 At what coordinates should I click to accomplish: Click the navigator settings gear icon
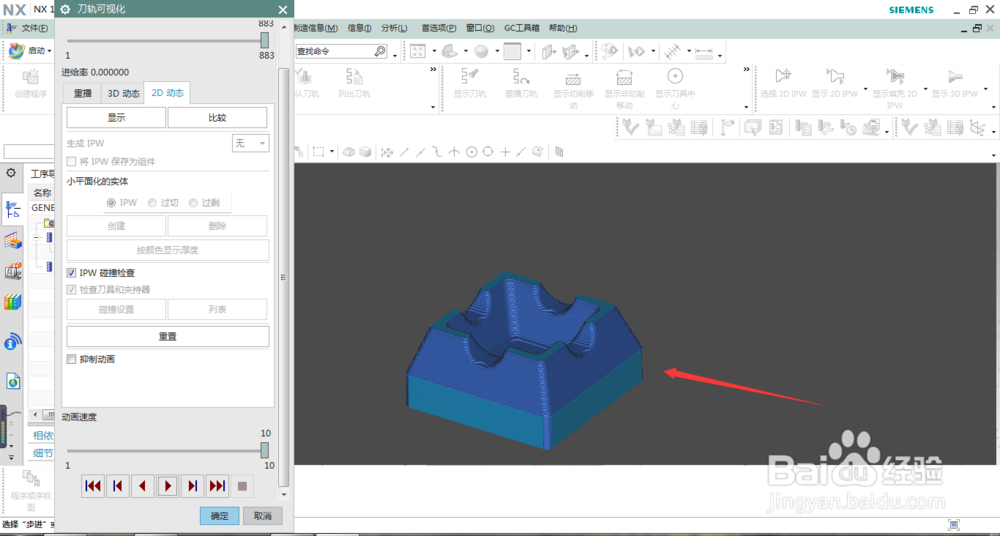pyautogui.click(x=11, y=172)
